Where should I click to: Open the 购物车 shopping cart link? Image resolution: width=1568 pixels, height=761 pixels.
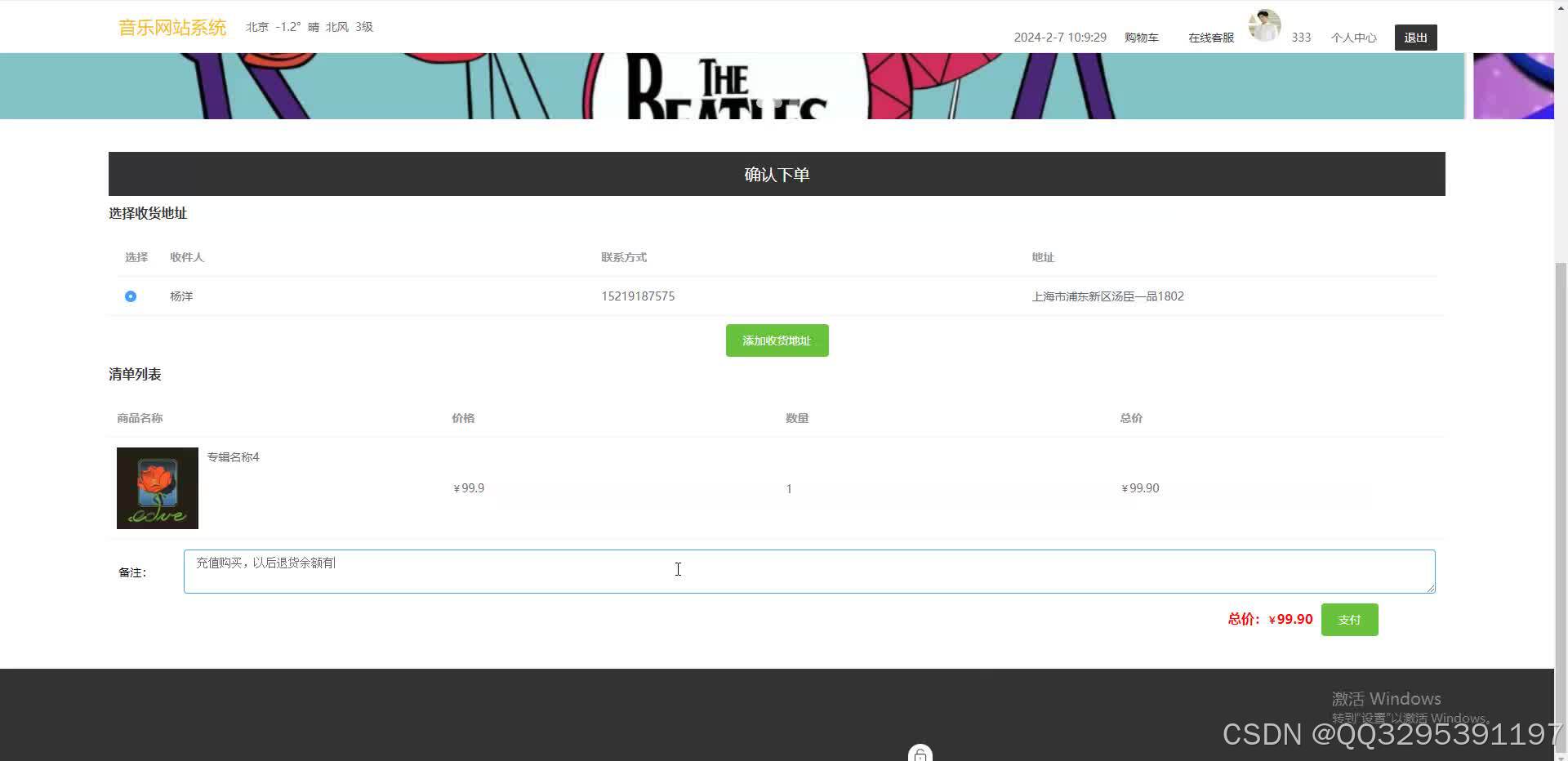point(1141,38)
